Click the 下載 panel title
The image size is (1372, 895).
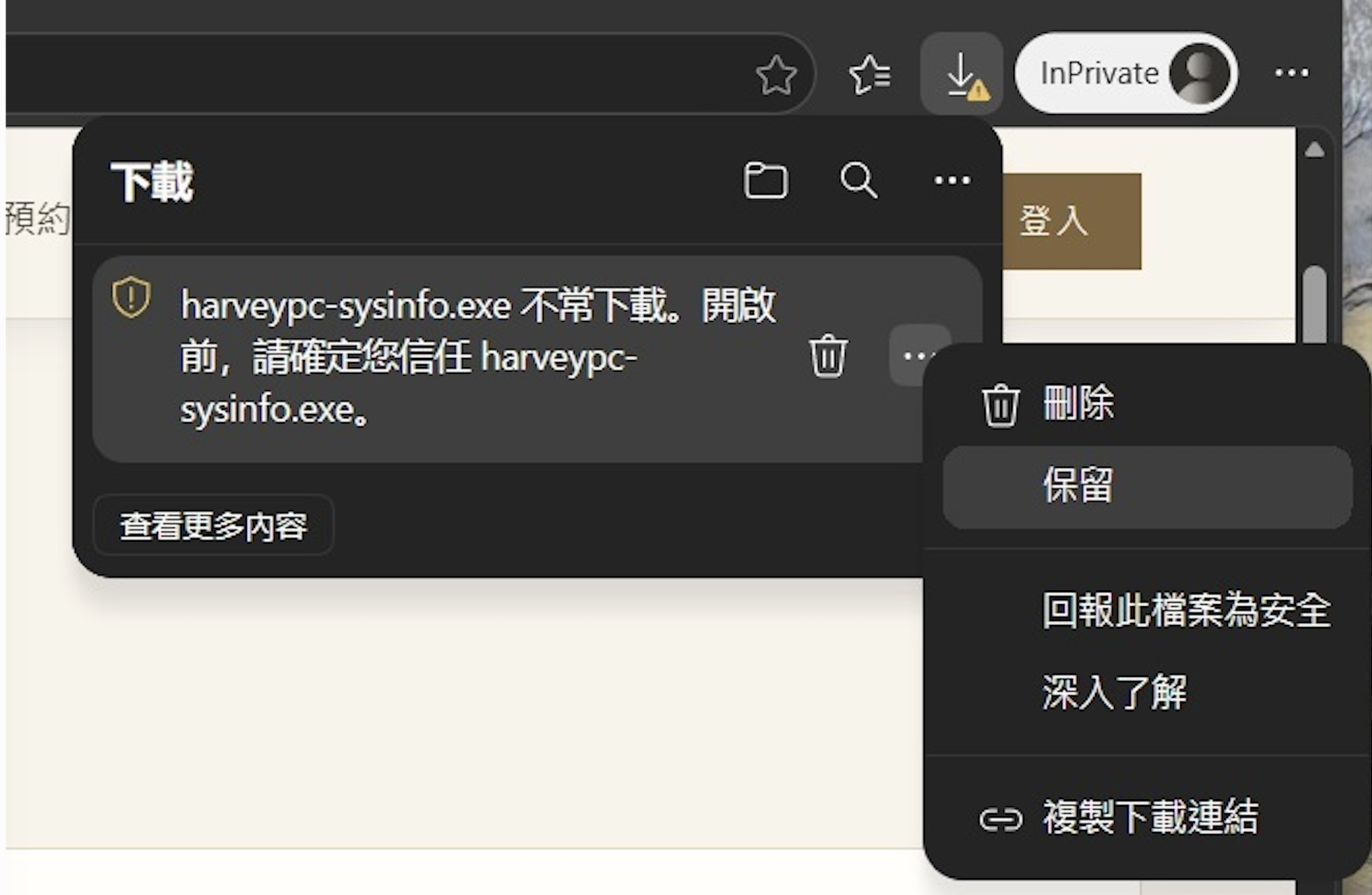152,182
